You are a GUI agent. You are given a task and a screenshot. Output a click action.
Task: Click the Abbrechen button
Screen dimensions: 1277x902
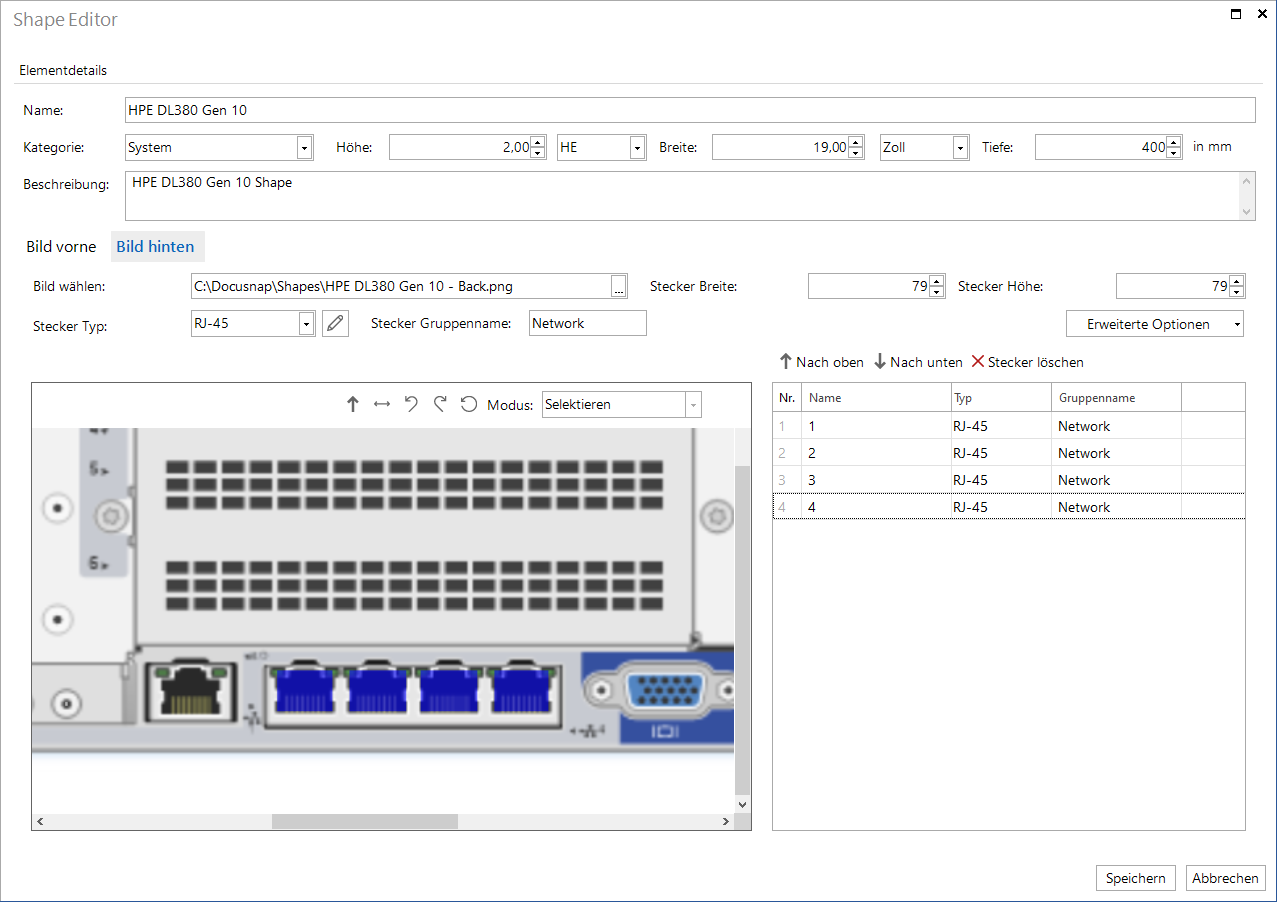pos(1225,878)
